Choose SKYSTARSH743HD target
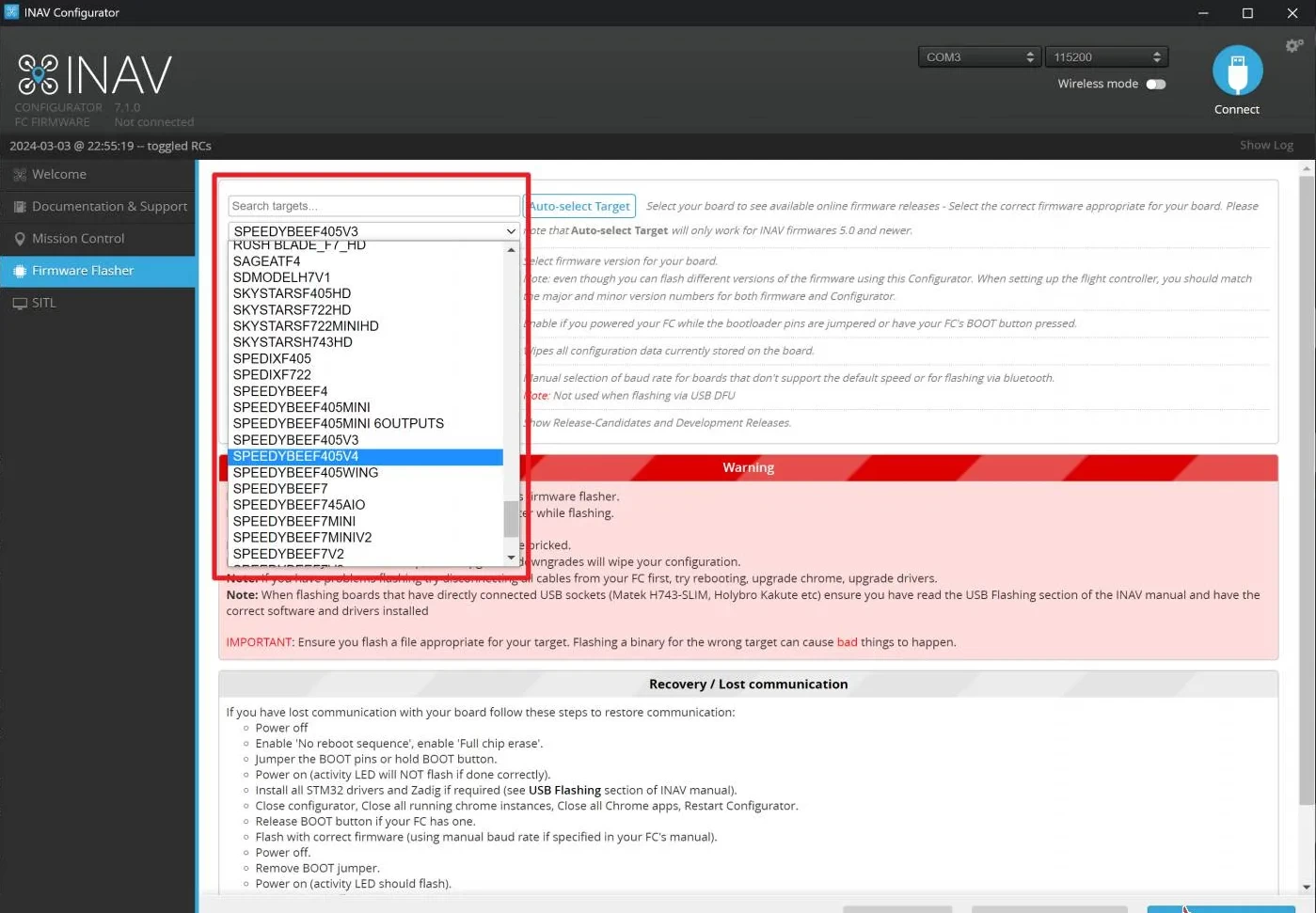This screenshot has height=913, width=1316. [365, 342]
